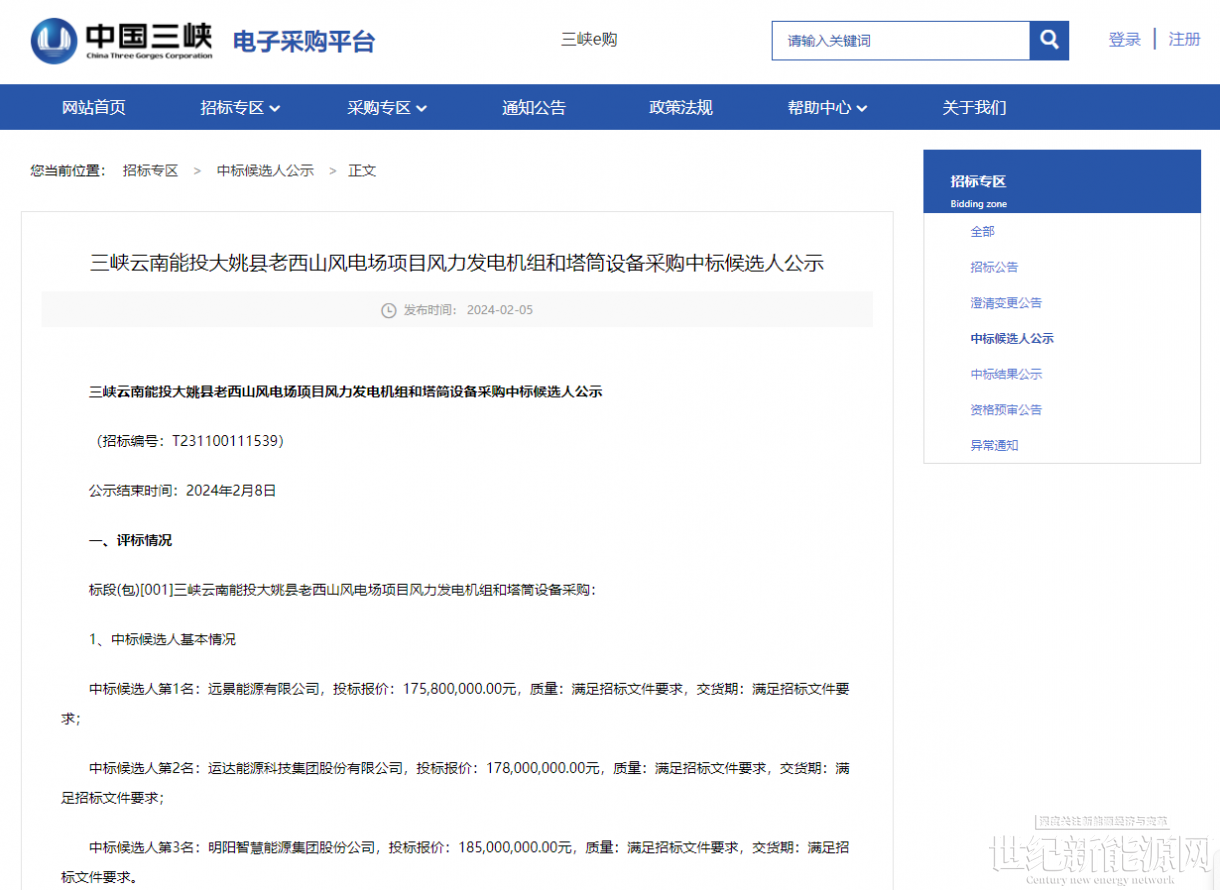Select 中标结果公示 in the sidebar
1220x890 pixels.
pyautogui.click(x=1006, y=374)
